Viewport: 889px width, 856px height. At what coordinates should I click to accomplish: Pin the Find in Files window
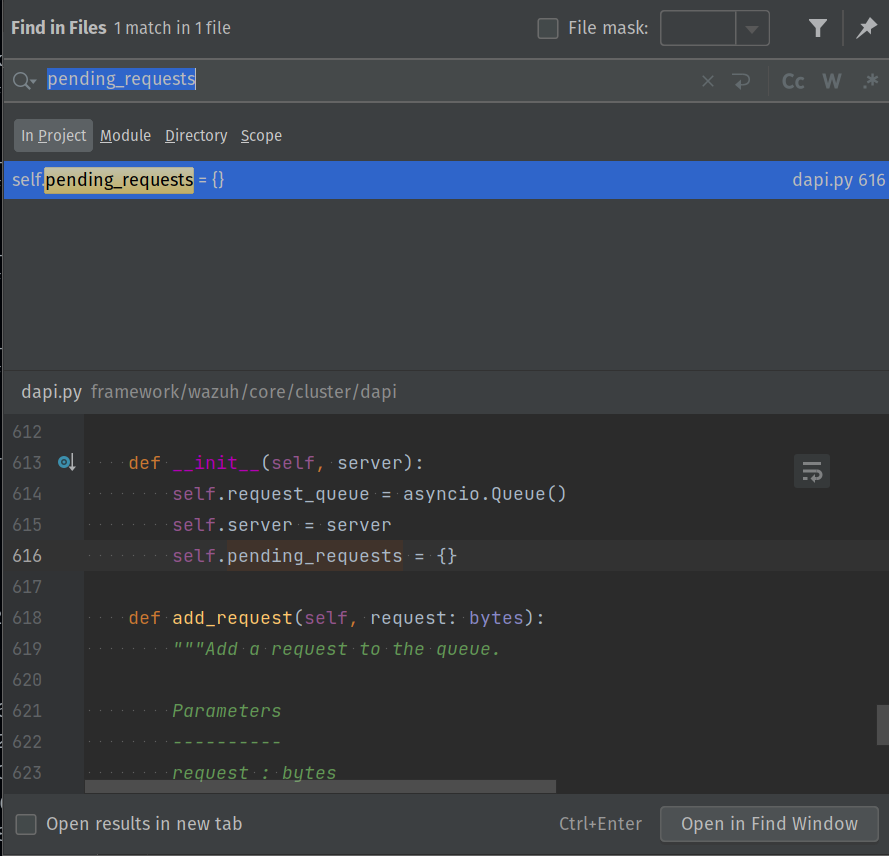coord(866,28)
